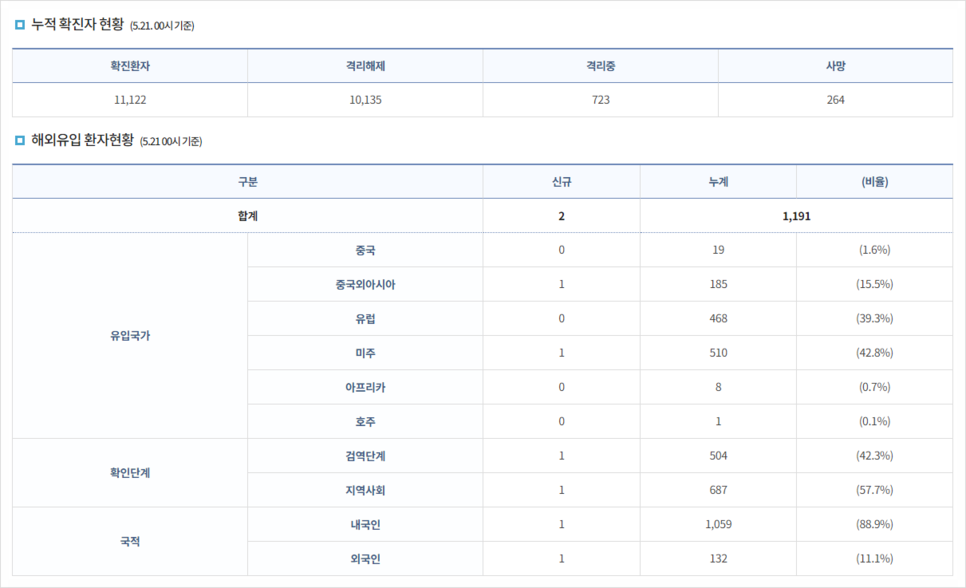Click the date note beside 누적 확진자 현황 heading
The height and width of the screenshot is (588, 966).
click(162, 26)
